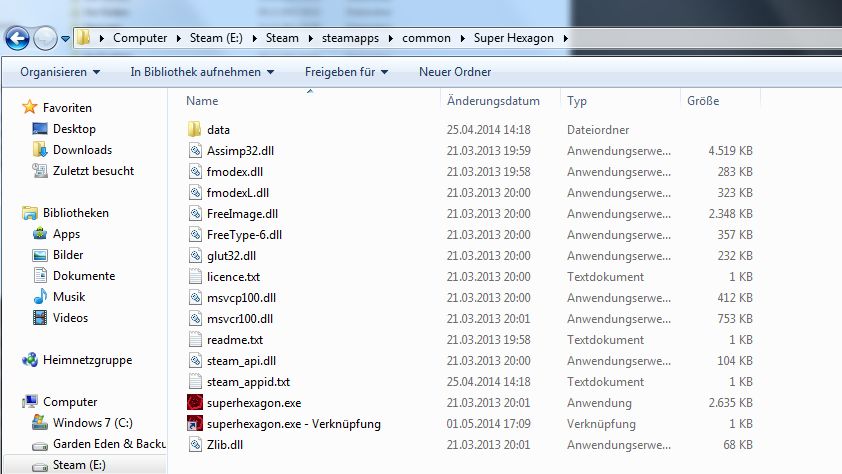Click the folder icon in address bar
Image resolution: width=842 pixels, height=474 pixels.
click(83, 38)
